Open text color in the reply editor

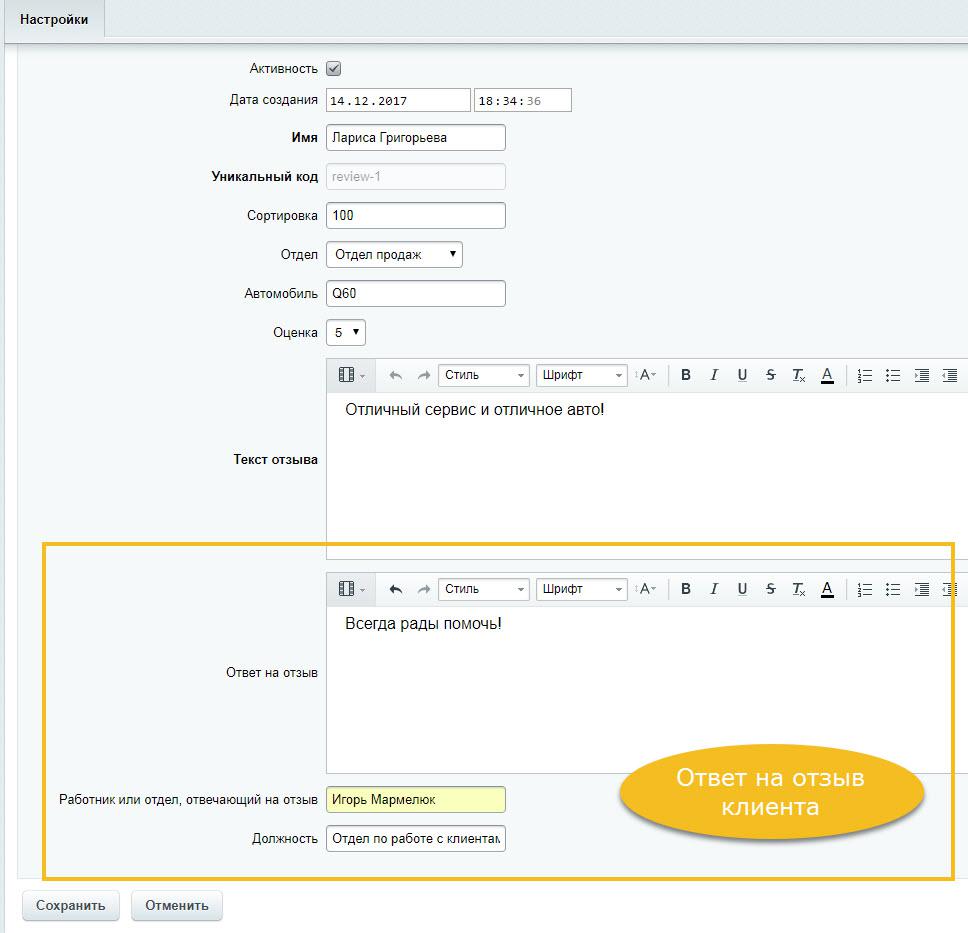[x=827, y=589]
